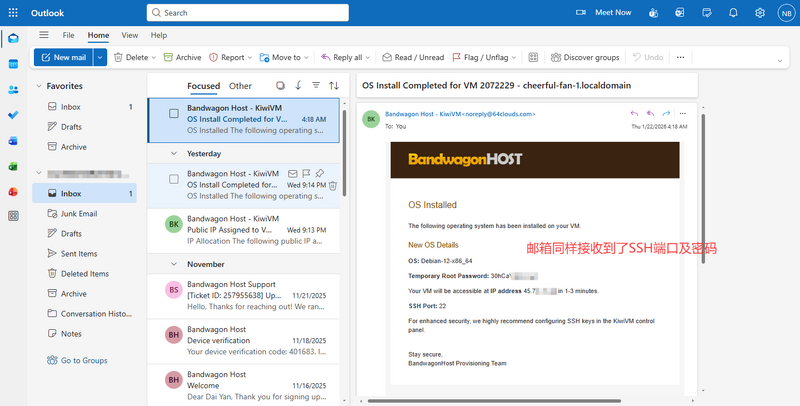The image size is (800, 406).
Task: Open the Calendar app in left rail
Action: [x=13, y=64]
